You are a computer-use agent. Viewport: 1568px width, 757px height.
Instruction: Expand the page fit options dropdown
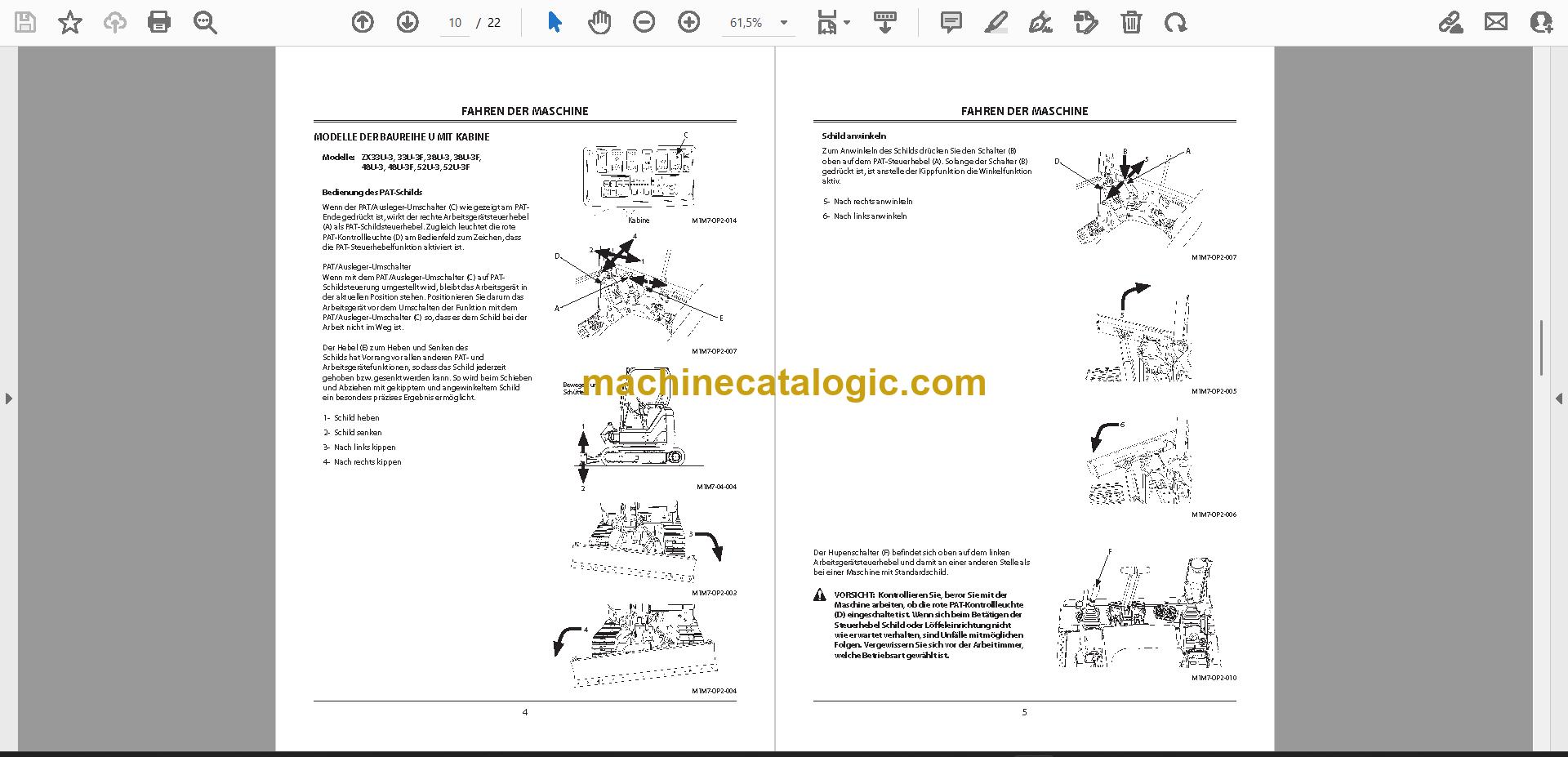click(x=834, y=22)
